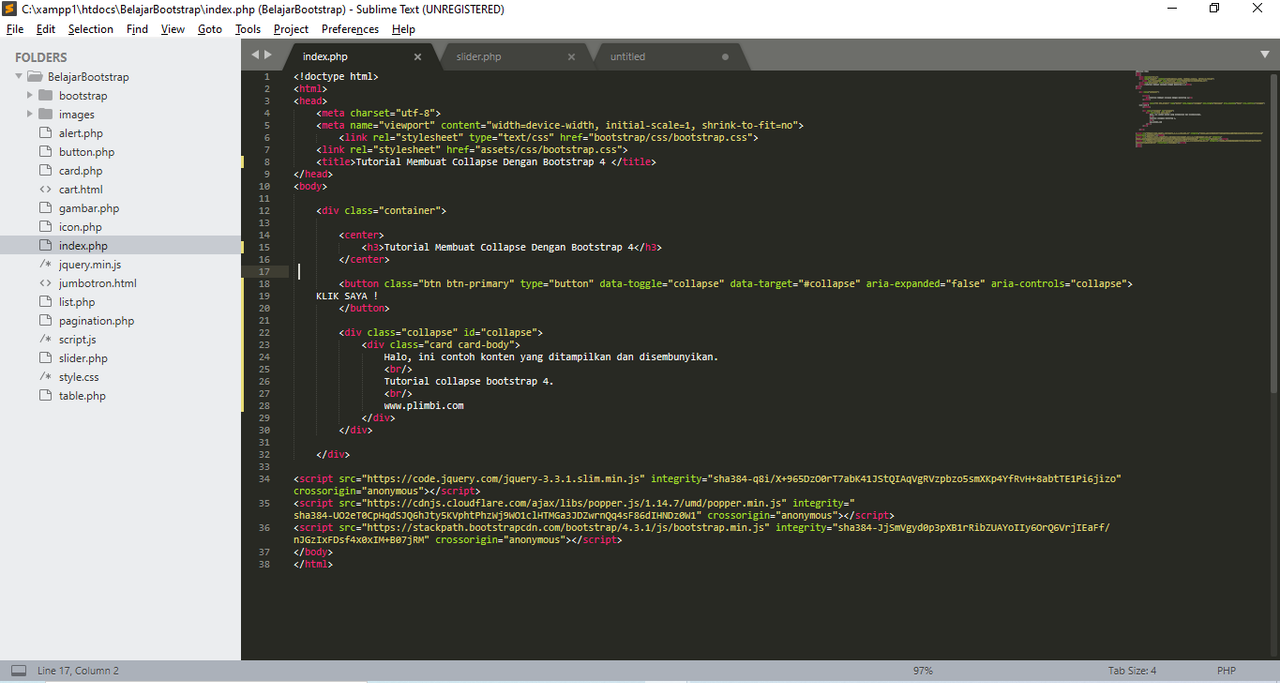
Task: Open the tab list dropdown arrow
Action: click(1265, 54)
